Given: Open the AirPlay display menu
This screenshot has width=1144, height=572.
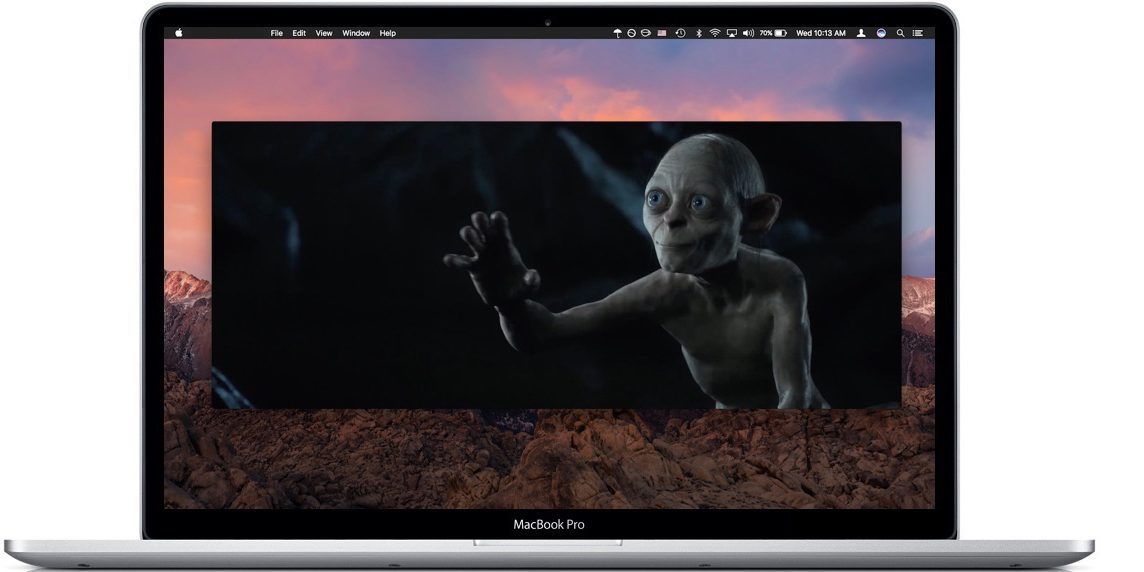Looking at the screenshot, I should click(x=732, y=33).
